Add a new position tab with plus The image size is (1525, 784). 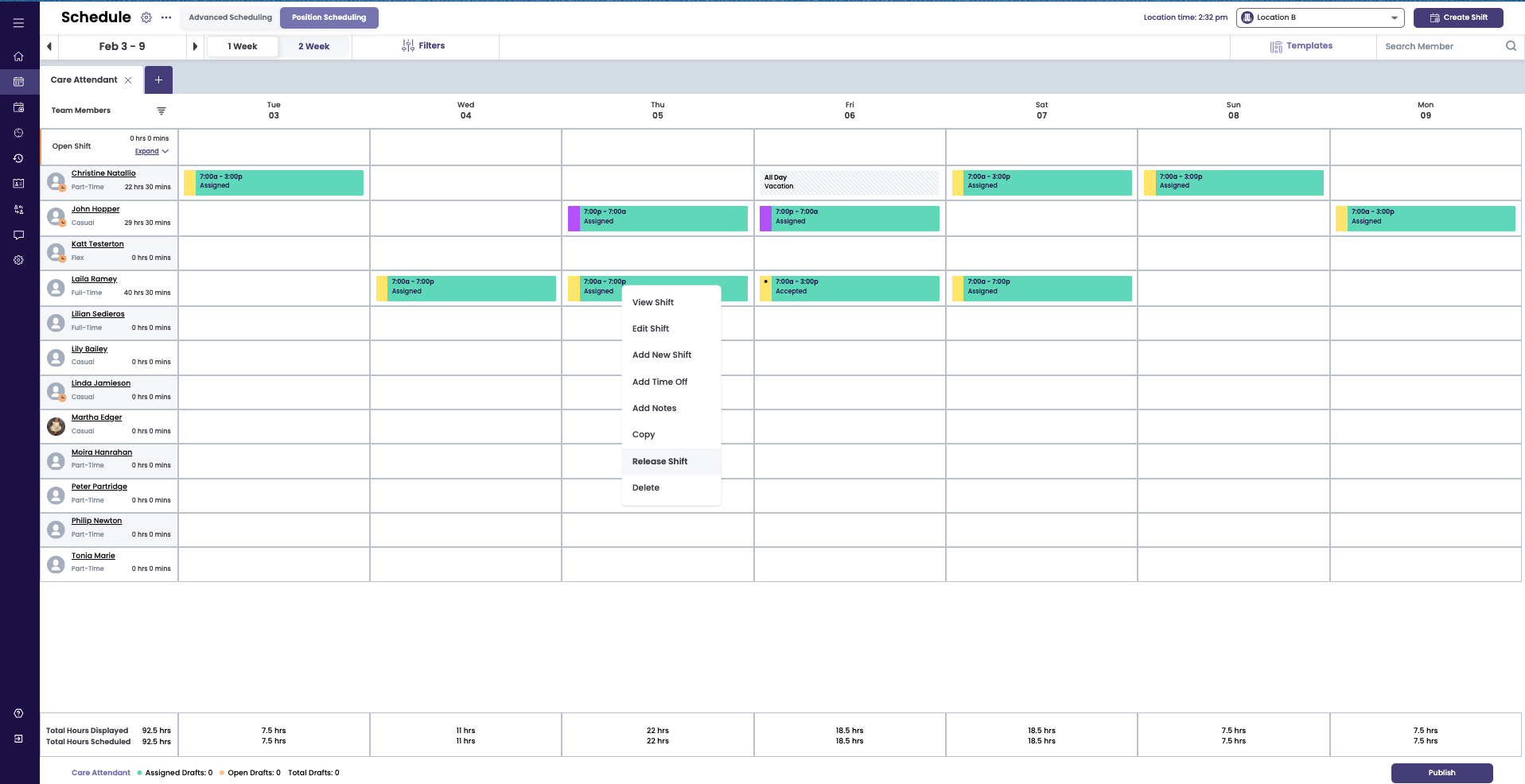(x=158, y=80)
